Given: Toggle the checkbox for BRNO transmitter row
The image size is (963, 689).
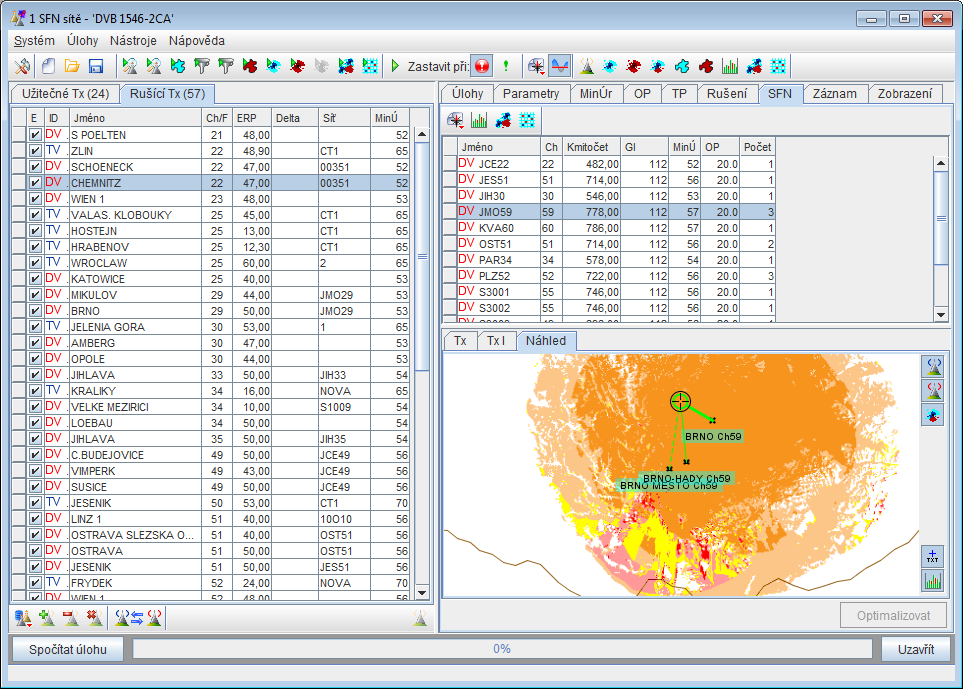Looking at the screenshot, I should [x=35, y=311].
